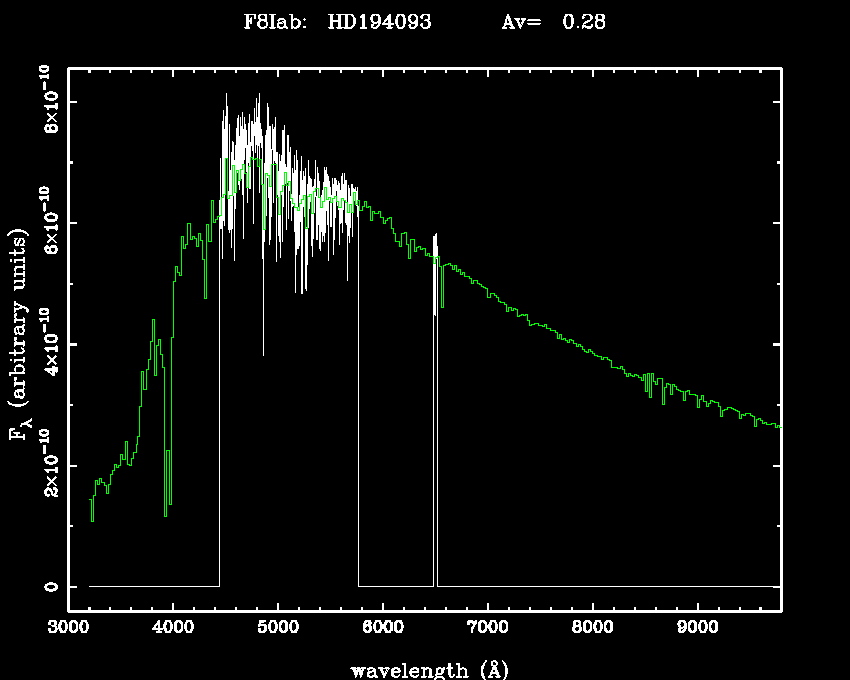Click the Av= 0.28 extinction value
The image size is (850, 680).
click(552, 23)
